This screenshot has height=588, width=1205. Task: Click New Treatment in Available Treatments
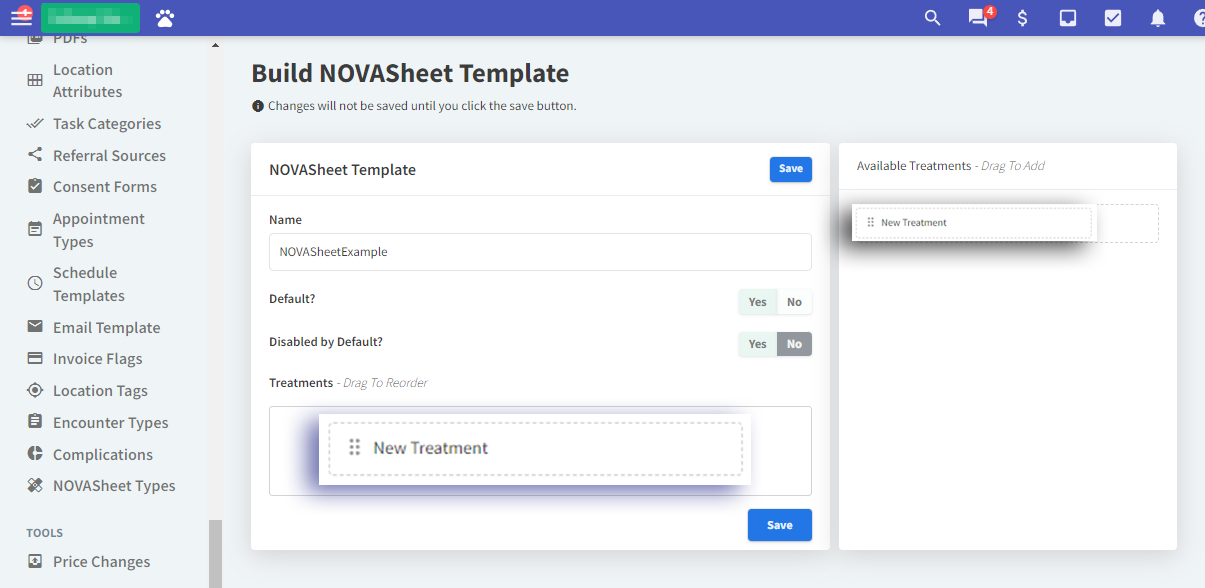pos(970,223)
